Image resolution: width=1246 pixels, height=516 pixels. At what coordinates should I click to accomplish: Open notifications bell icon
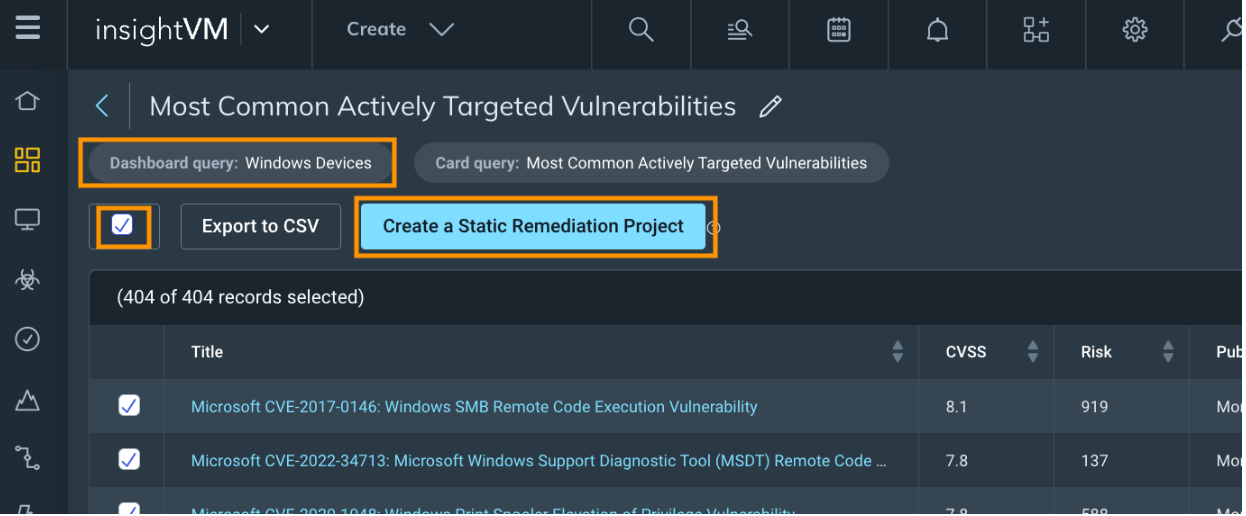click(937, 30)
